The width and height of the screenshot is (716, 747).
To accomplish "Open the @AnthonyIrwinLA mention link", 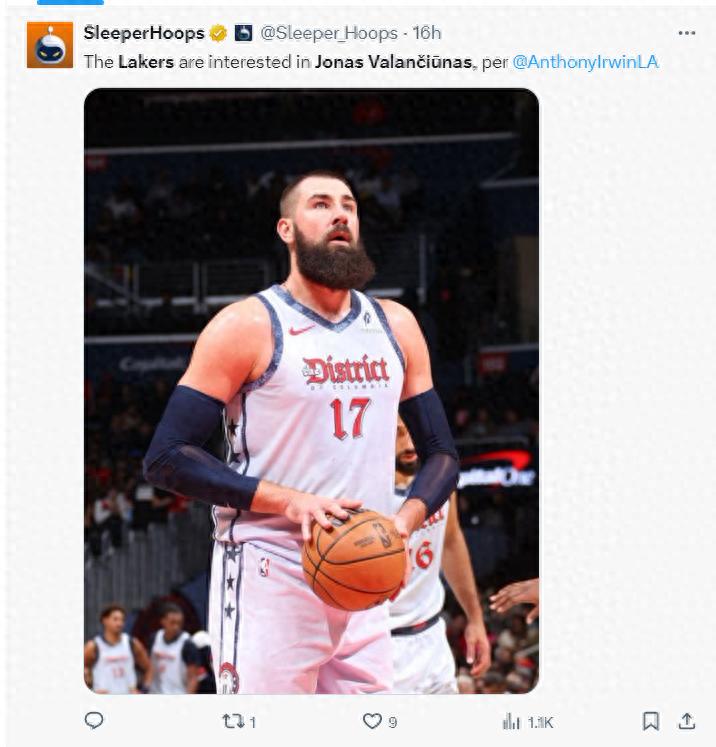I will 585,62.
